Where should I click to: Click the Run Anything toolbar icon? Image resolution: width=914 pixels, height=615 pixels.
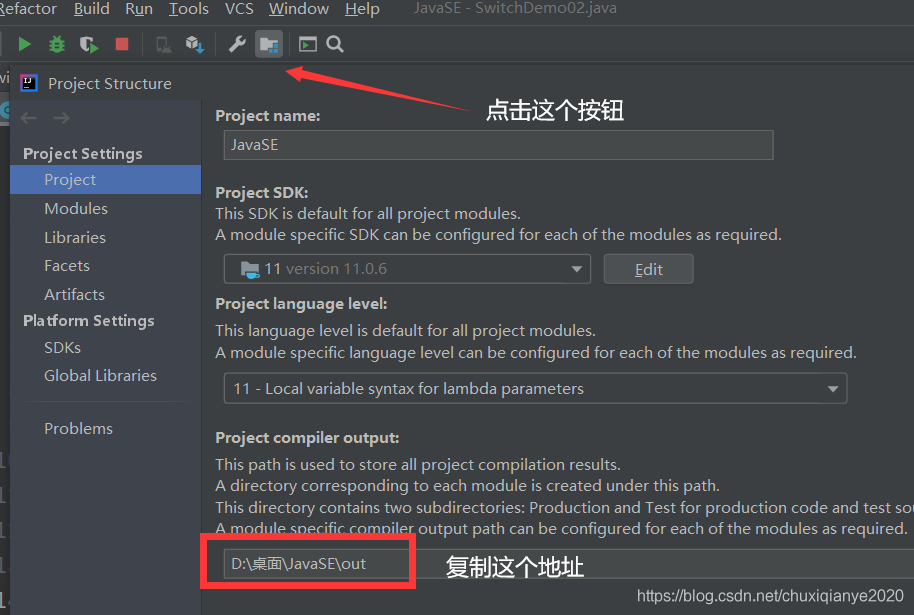(x=308, y=44)
